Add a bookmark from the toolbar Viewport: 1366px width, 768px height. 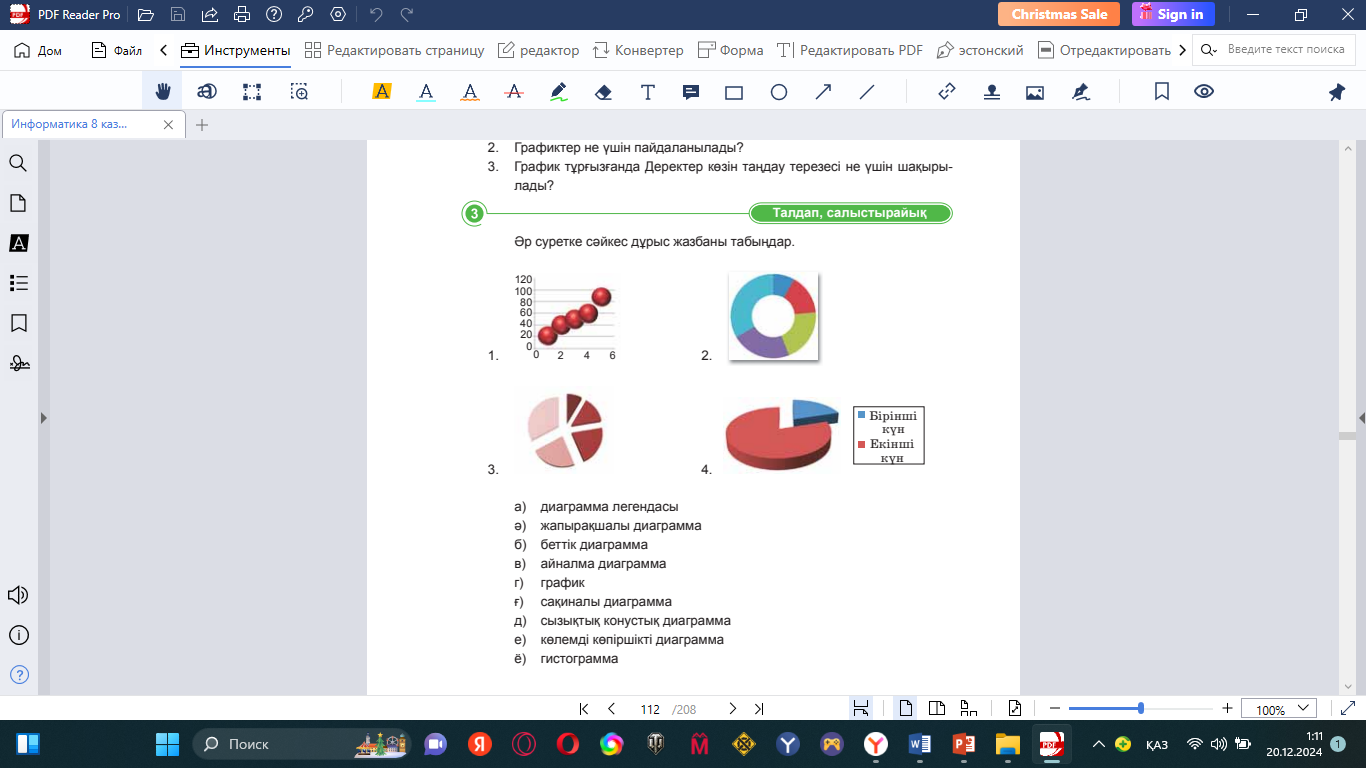tap(1162, 92)
